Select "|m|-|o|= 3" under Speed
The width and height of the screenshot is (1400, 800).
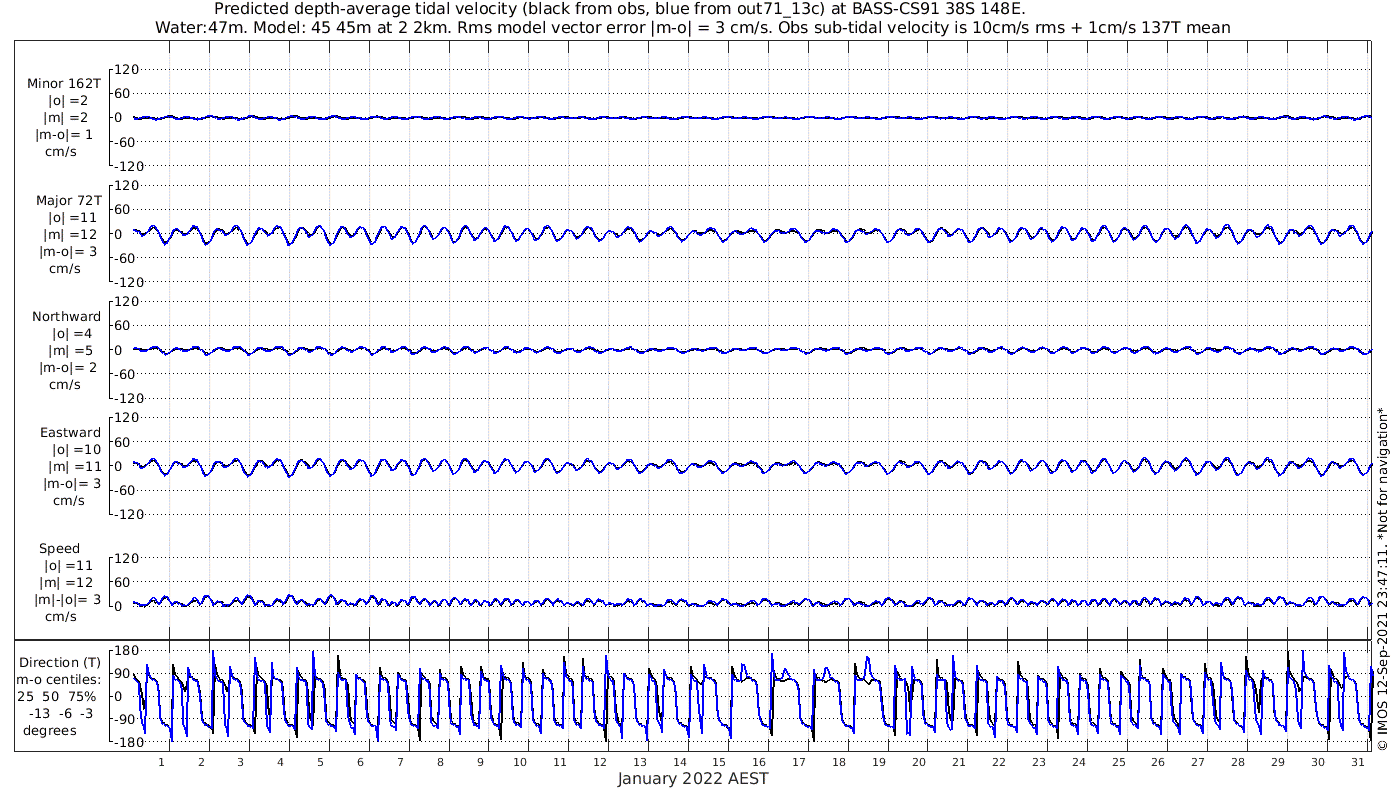(68, 600)
